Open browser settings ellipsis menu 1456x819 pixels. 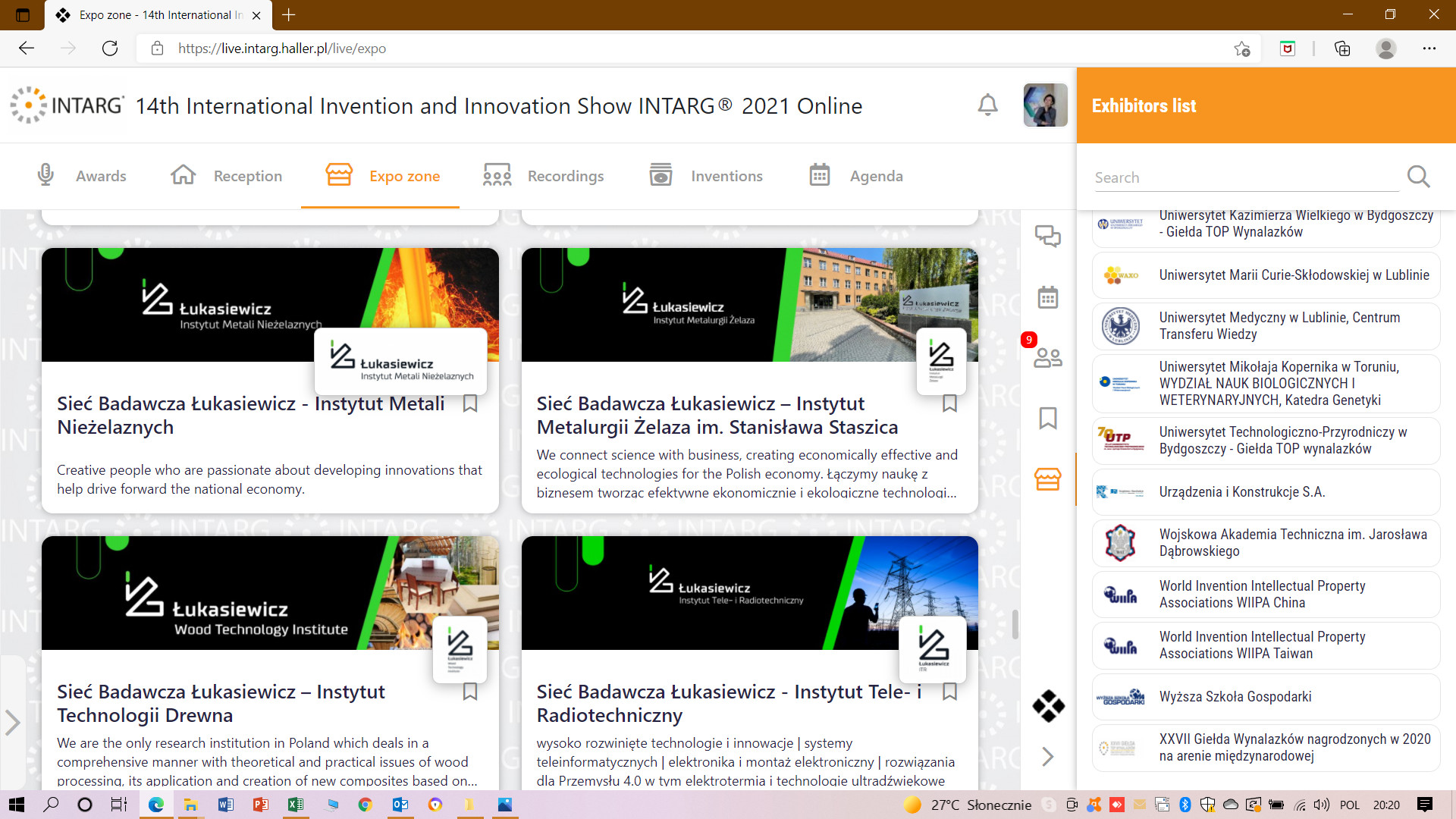pyautogui.click(x=1429, y=49)
